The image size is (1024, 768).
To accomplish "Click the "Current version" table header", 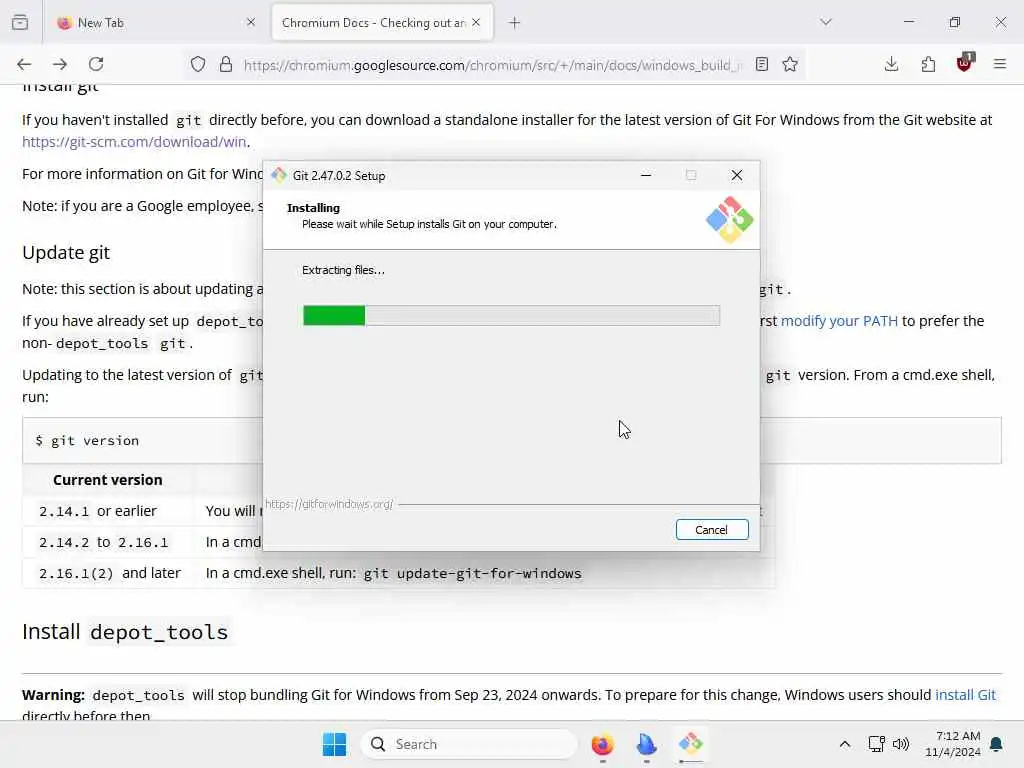I will (108, 480).
